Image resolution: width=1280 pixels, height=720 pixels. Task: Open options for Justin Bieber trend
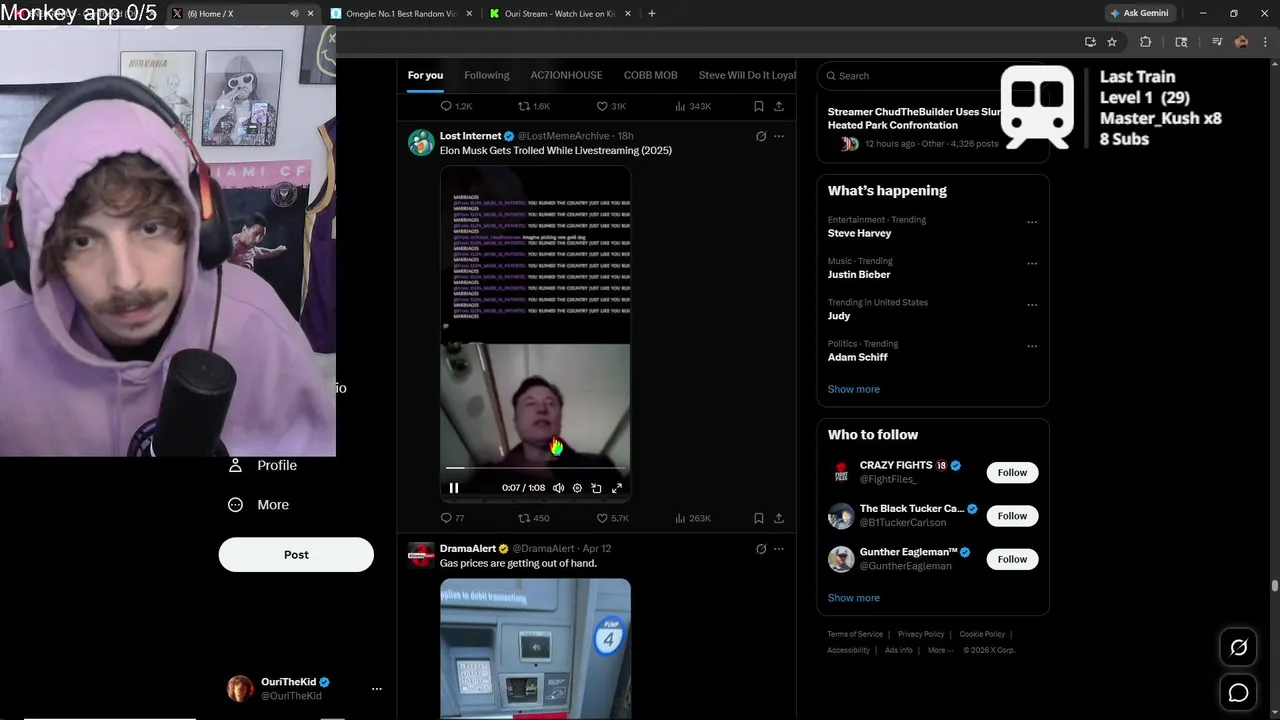[x=1032, y=263]
